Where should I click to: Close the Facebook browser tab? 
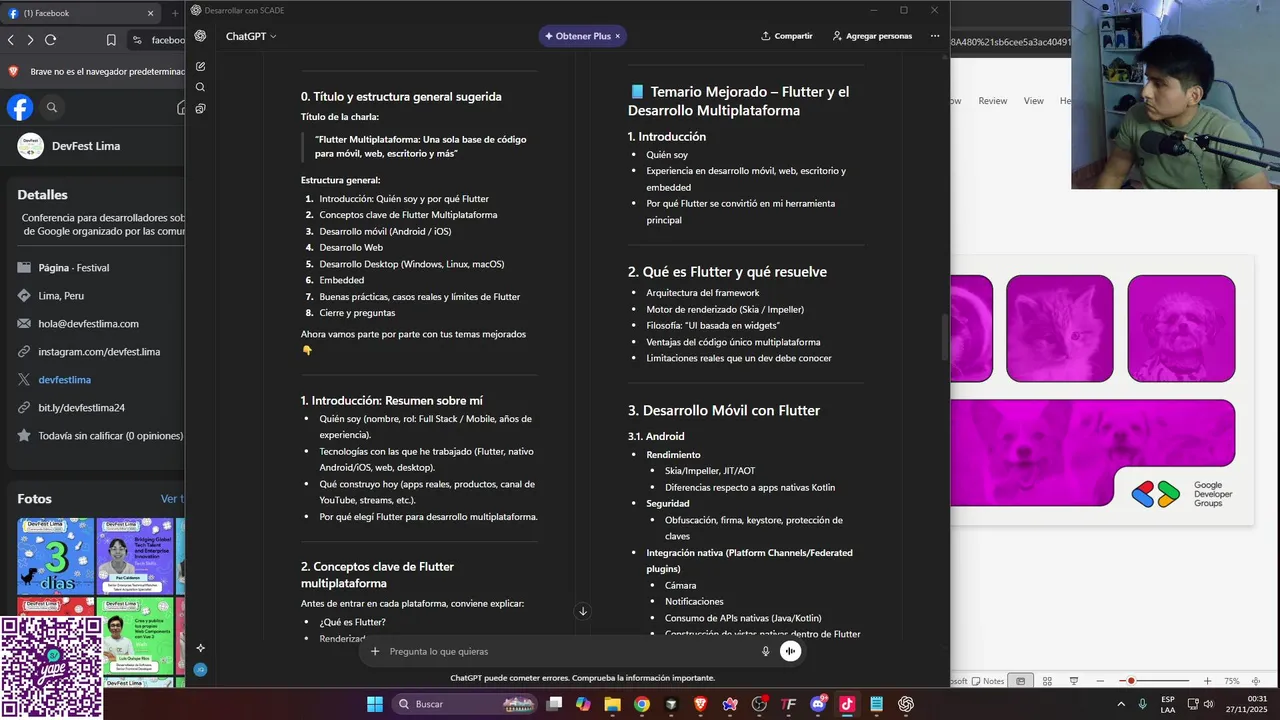pos(151,13)
